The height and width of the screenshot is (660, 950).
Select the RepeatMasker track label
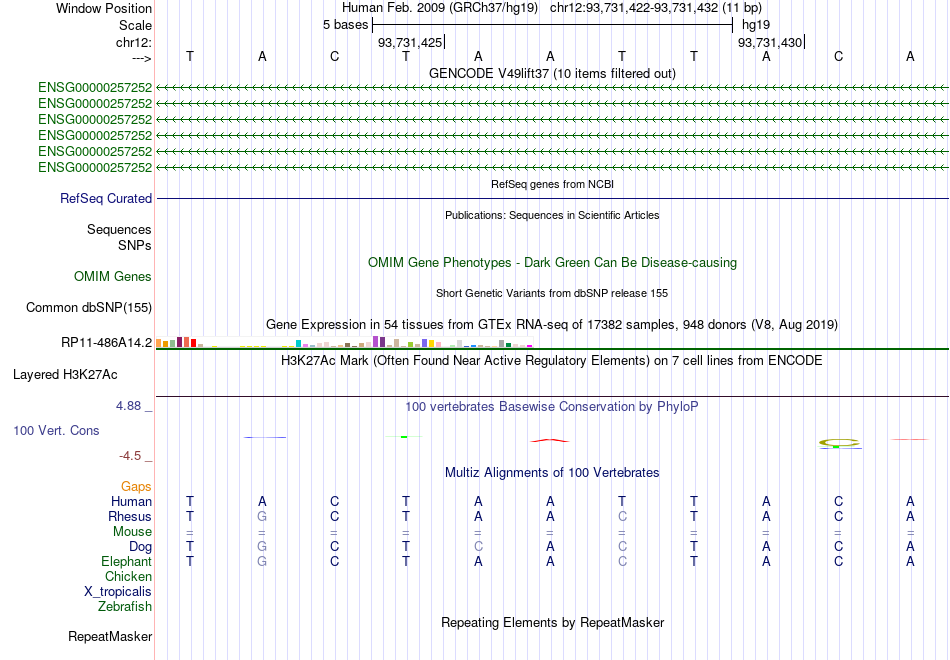click(110, 636)
